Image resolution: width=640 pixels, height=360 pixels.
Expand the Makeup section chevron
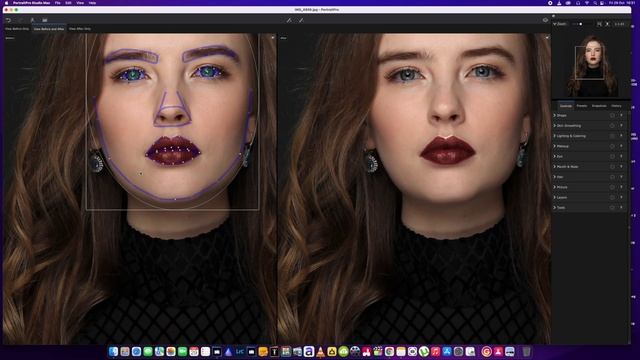555,146
